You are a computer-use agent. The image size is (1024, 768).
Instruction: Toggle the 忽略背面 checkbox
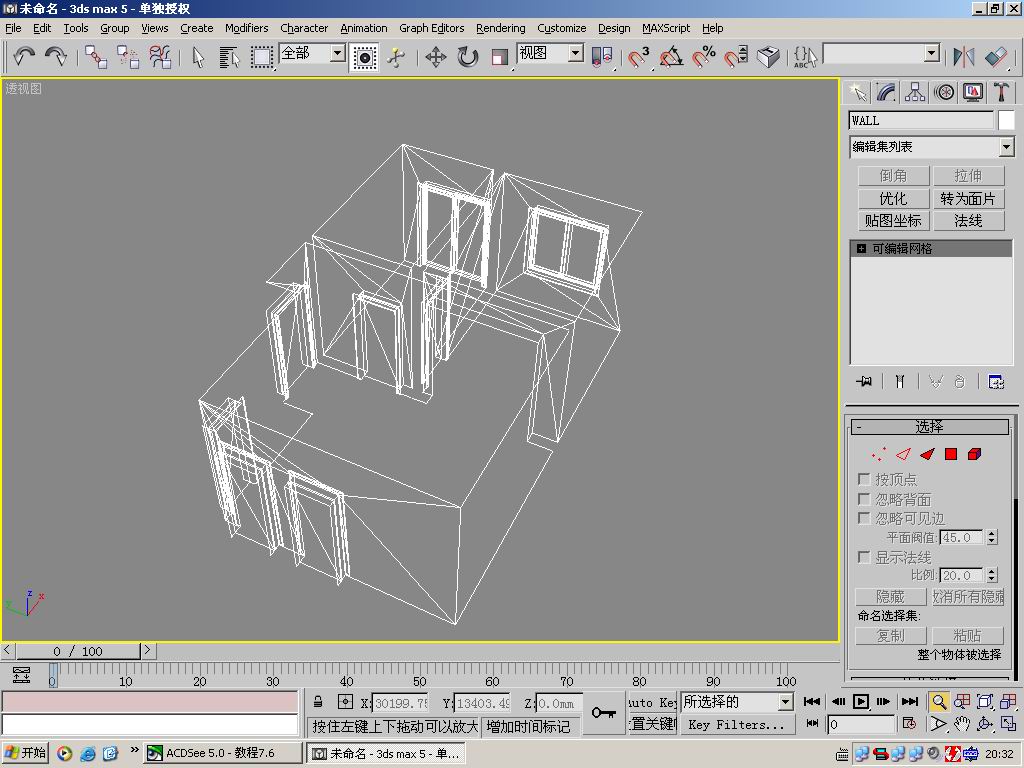click(864, 499)
